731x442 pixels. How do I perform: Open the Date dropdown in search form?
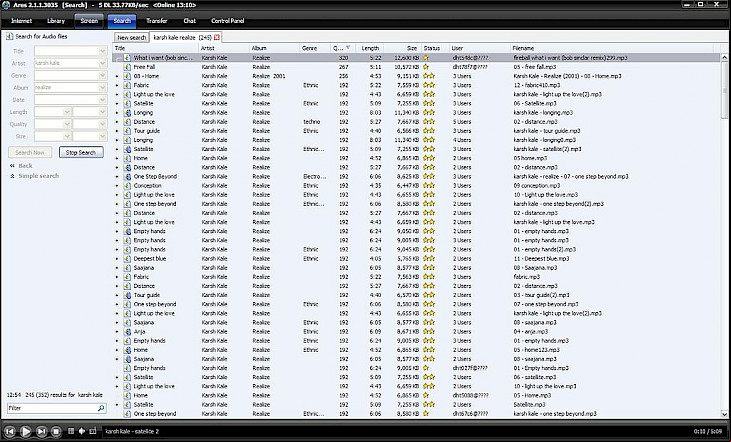tap(103, 99)
